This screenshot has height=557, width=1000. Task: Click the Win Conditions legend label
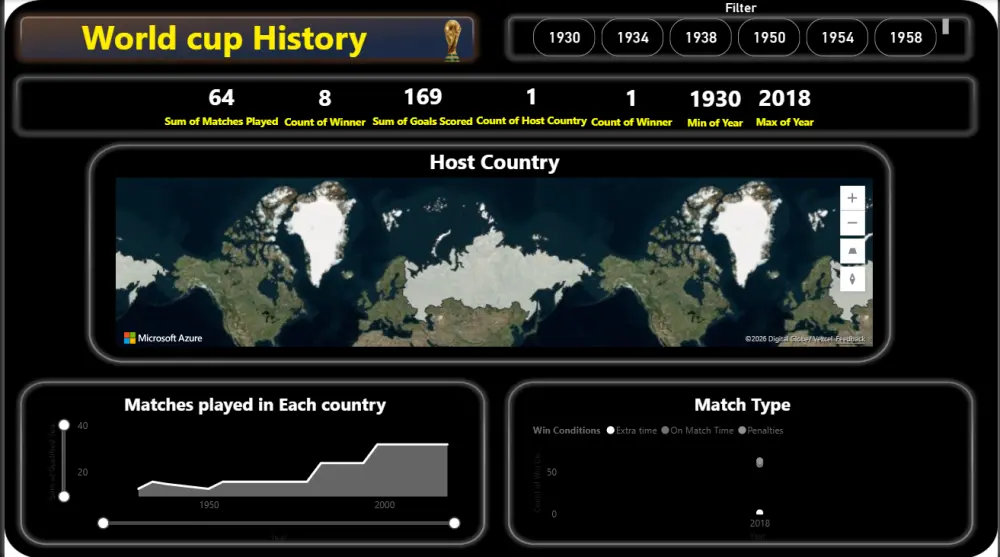566,431
